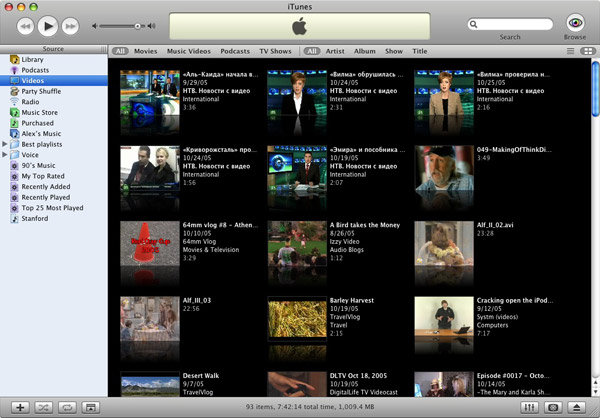Image resolution: width=600 pixels, height=418 pixels.
Task: Click the add playlist plus button
Action: pos(20,407)
